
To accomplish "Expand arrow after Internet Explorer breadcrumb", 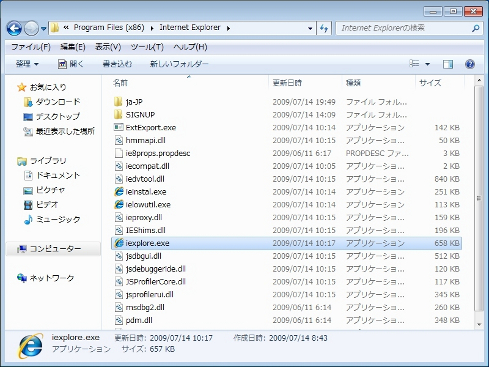I will coord(228,28).
